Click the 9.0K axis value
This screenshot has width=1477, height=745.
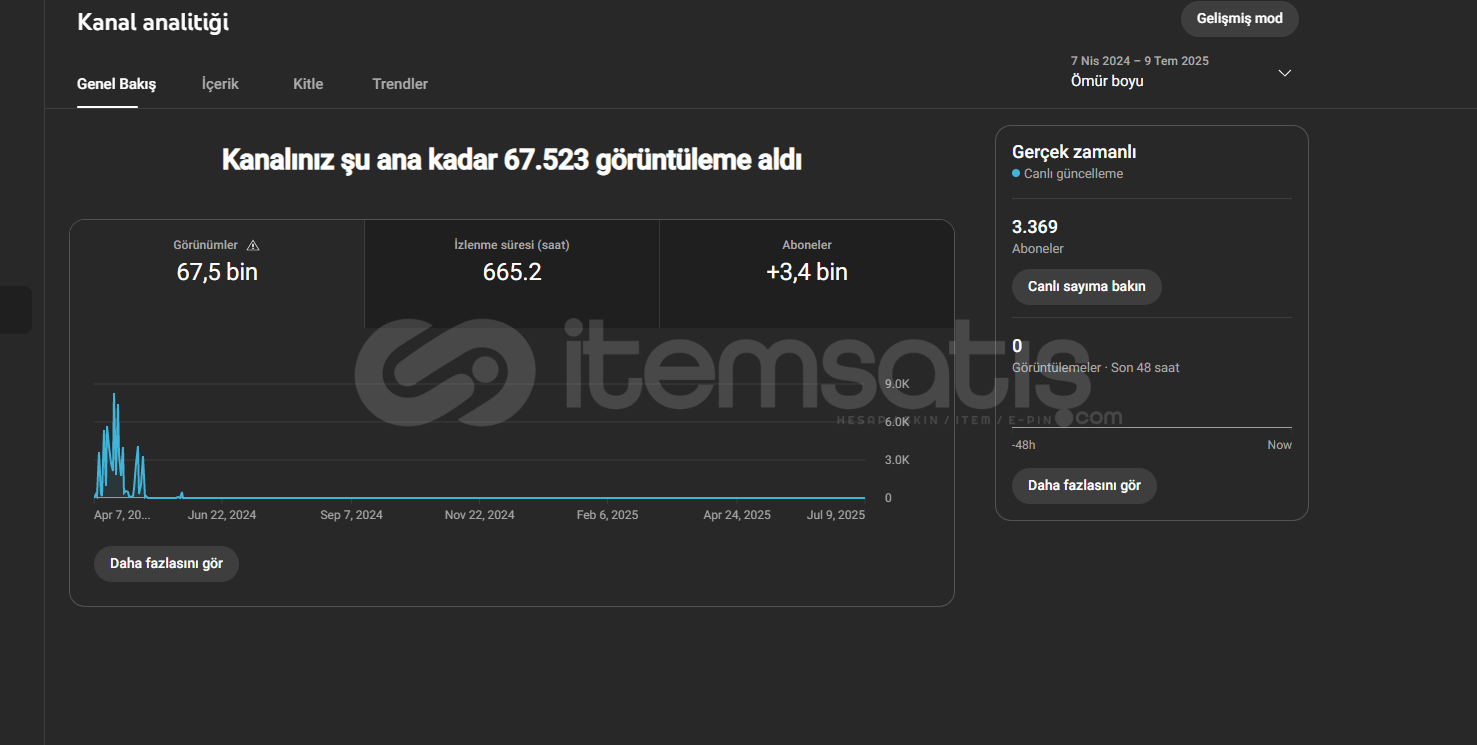[897, 384]
